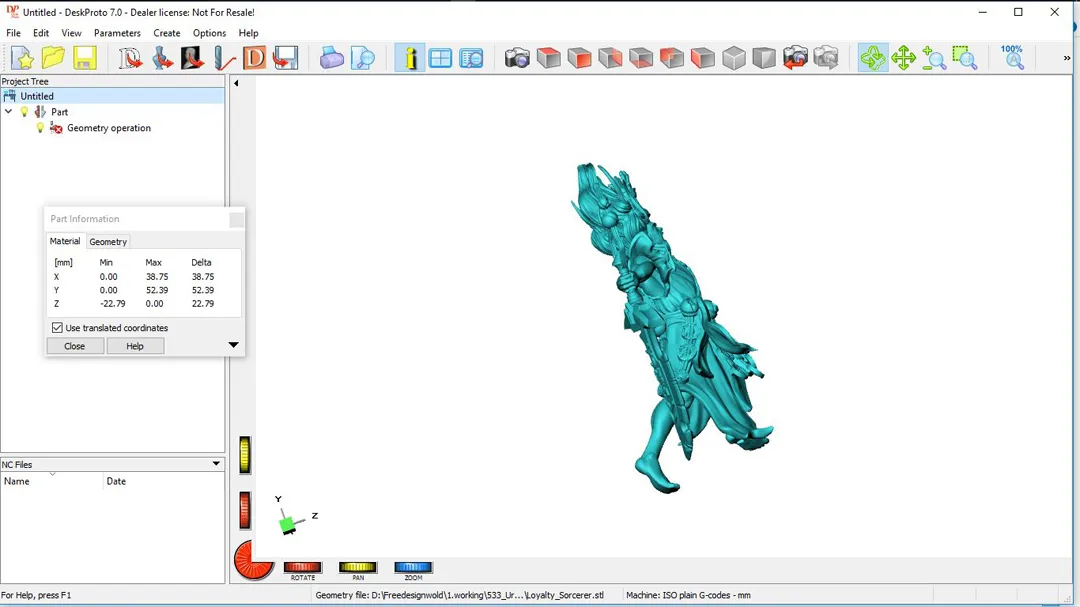Toggle Geometry operation visibility light bulb
The image size is (1080, 607).
pos(40,127)
